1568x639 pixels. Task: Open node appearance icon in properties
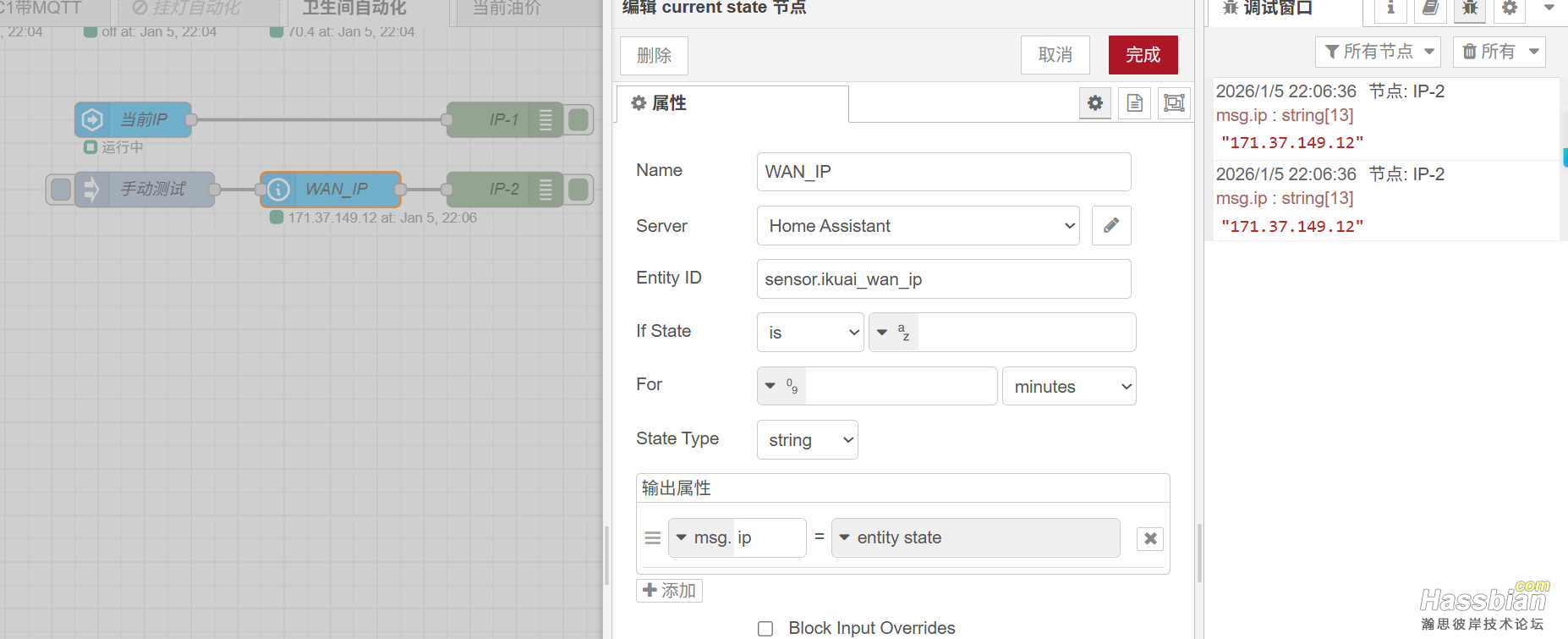[1174, 103]
